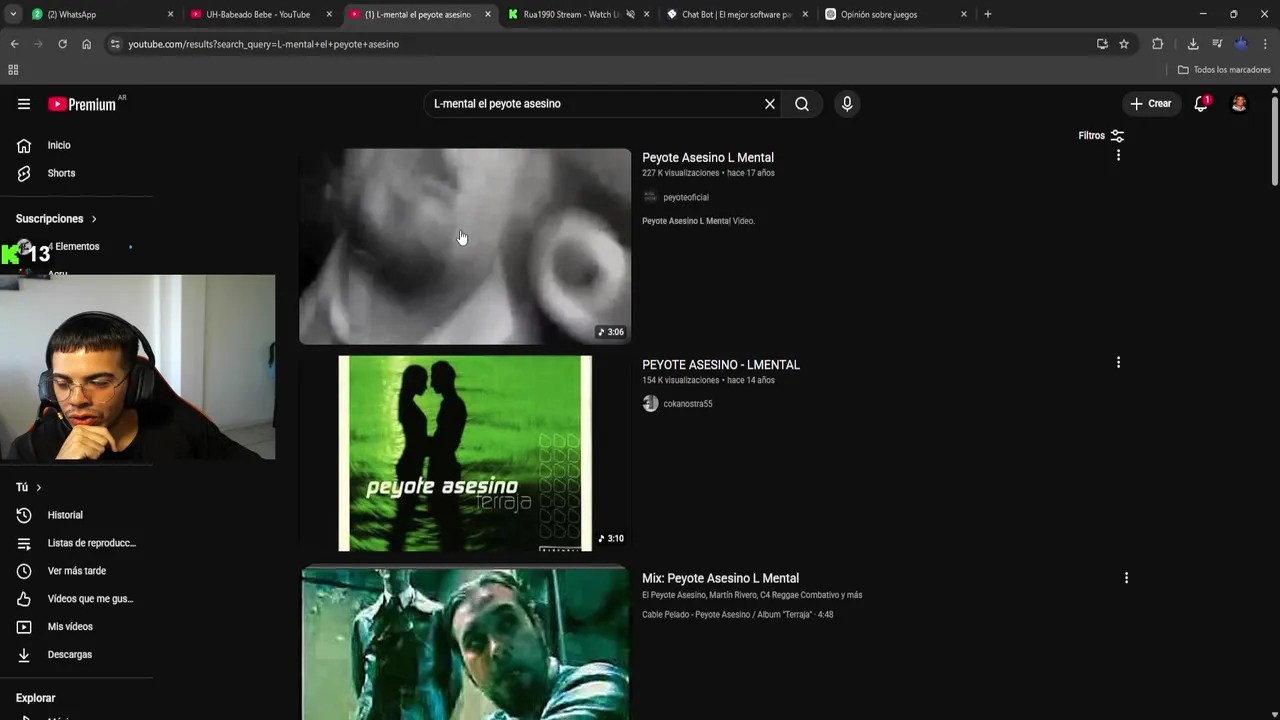The height and width of the screenshot is (720, 1280).
Task: Open options for Peyote Asesino L Mental video
Action: click(1118, 155)
